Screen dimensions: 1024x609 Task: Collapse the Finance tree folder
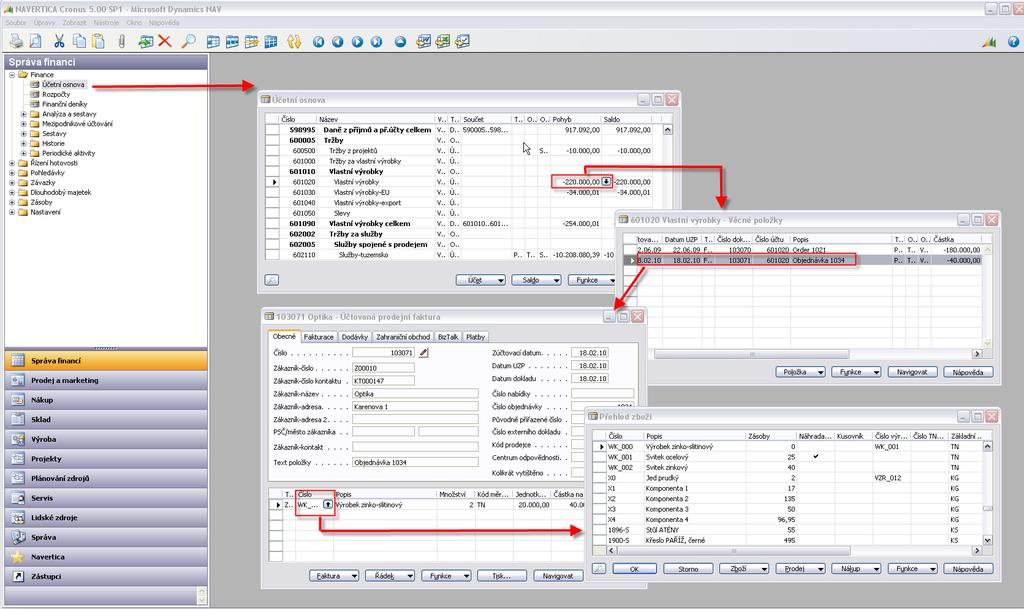(12, 74)
